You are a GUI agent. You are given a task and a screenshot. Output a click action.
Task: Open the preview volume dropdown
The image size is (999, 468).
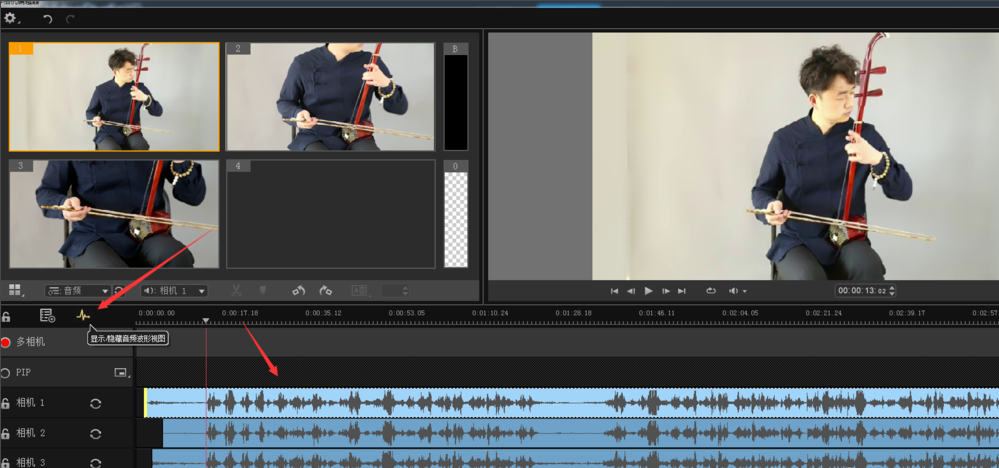(x=738, y=291)
